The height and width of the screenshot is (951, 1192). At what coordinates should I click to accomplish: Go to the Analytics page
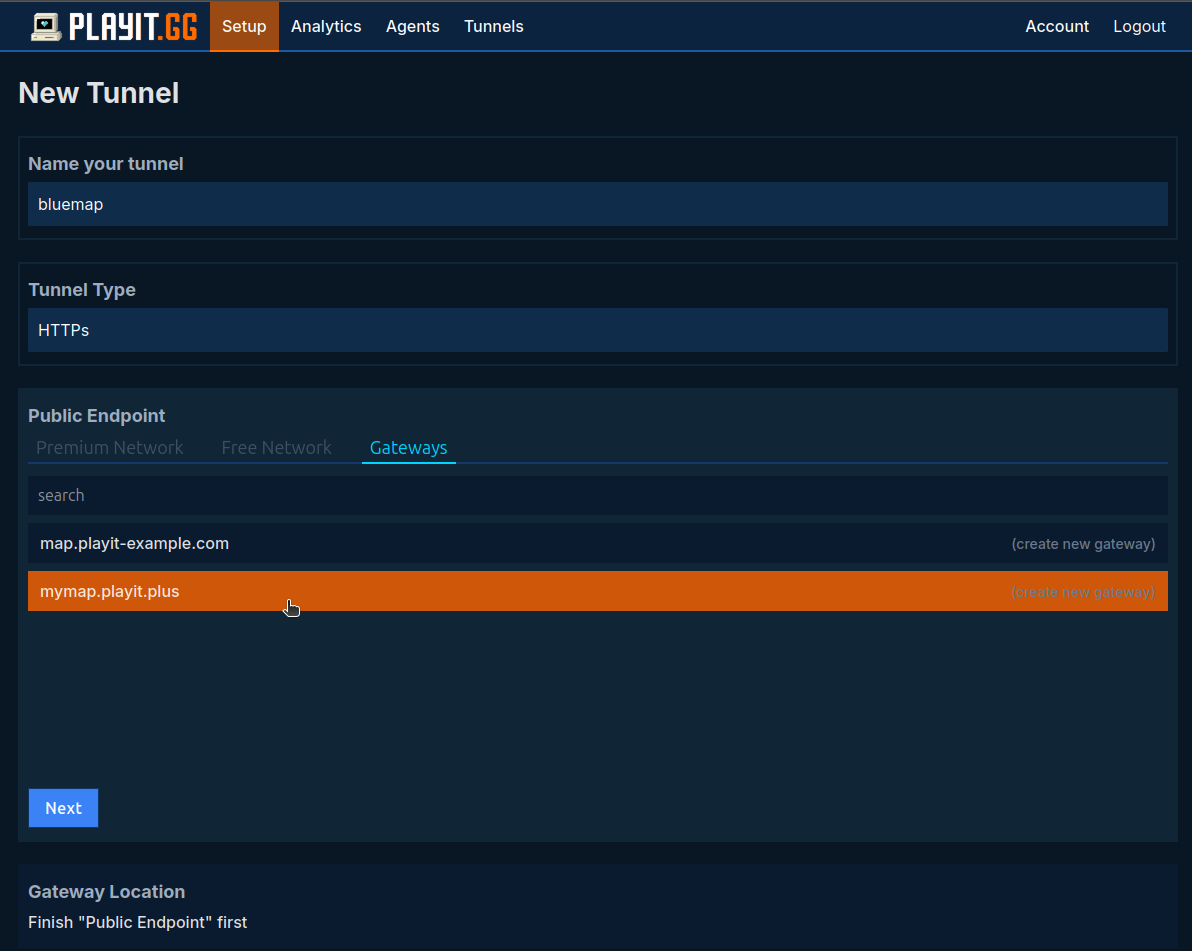point(326,27)
